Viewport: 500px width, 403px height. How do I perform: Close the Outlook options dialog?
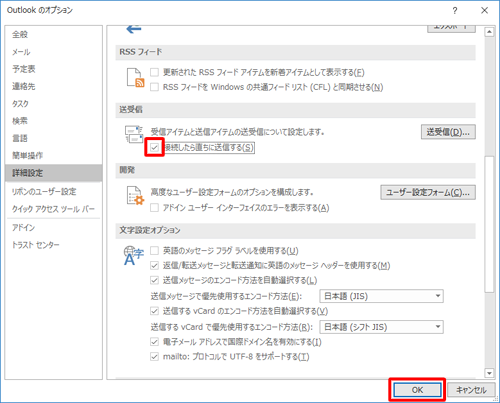point(484,11)
